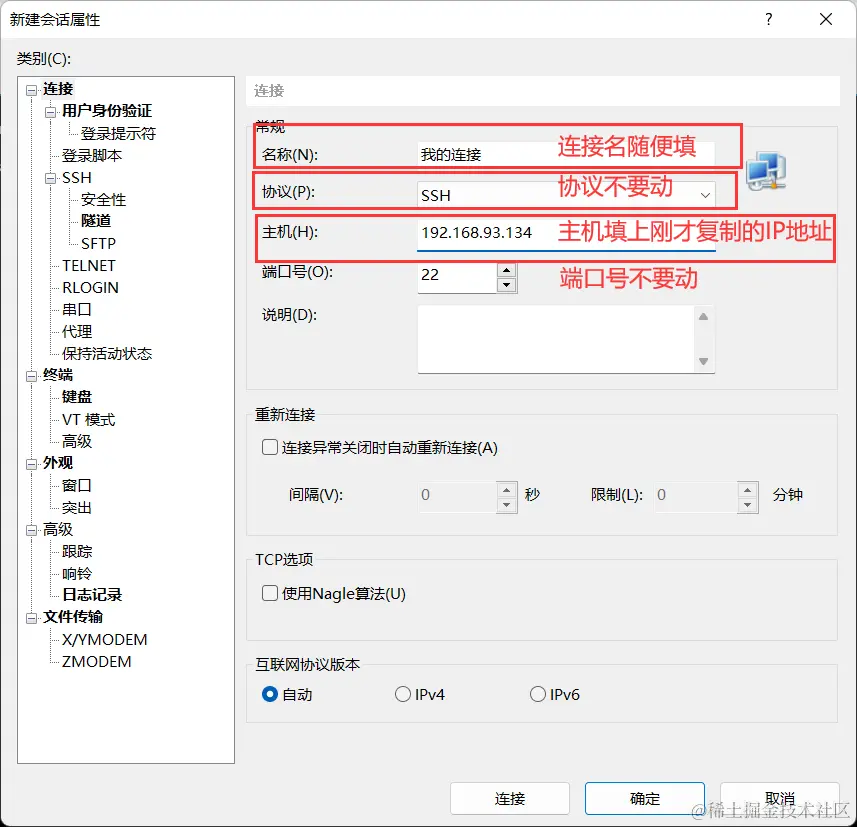
Task: Collapse the 外观 tree node
Action: pyautogui.click(x=32, y=464)
